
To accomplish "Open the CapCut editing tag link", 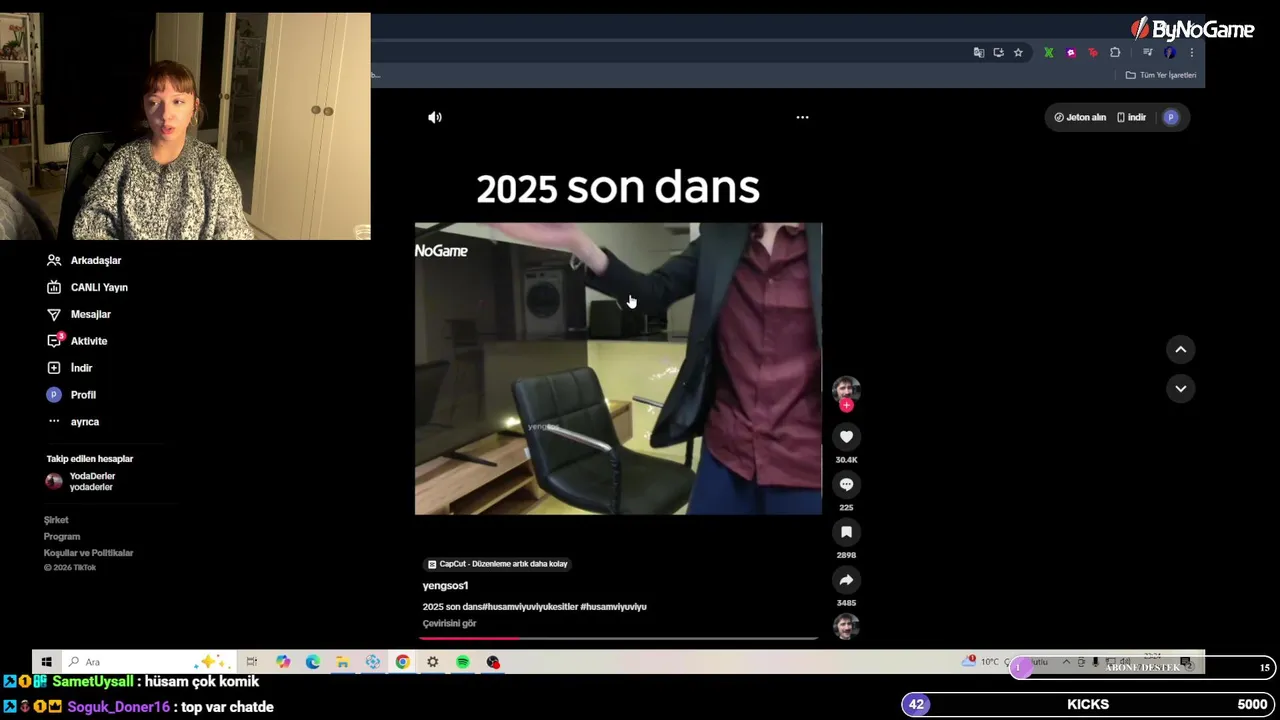I will coord(497,564).
